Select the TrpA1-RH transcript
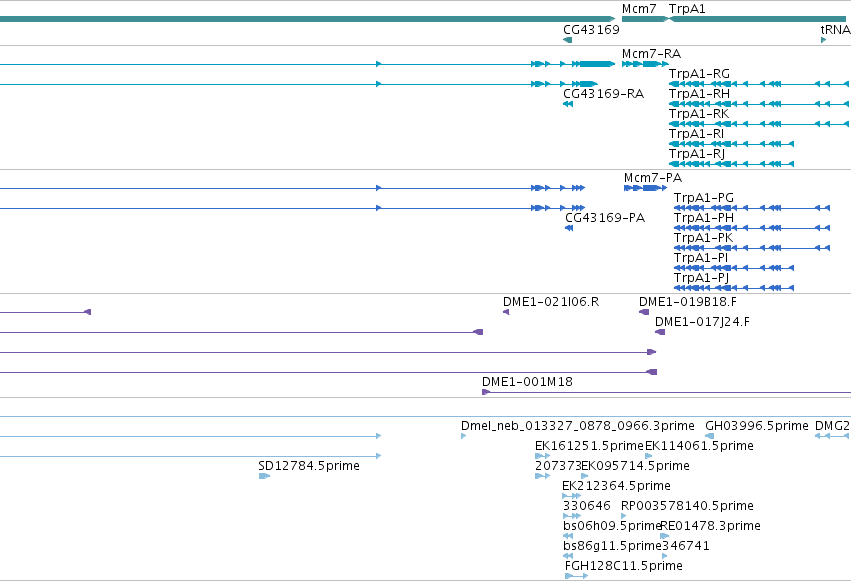 (759, 104)
